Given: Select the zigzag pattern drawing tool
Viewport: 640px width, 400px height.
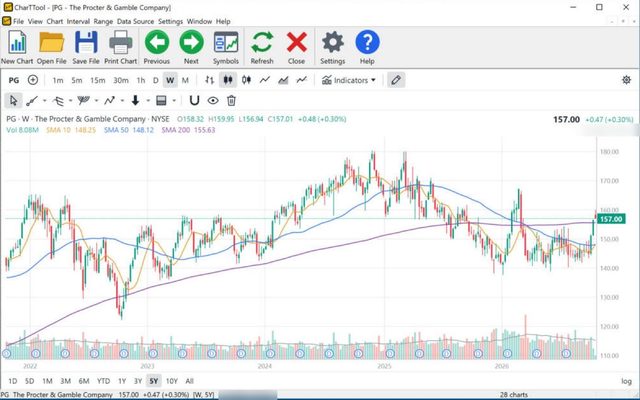Looking at the screenshot, I should tap(109, 100).
